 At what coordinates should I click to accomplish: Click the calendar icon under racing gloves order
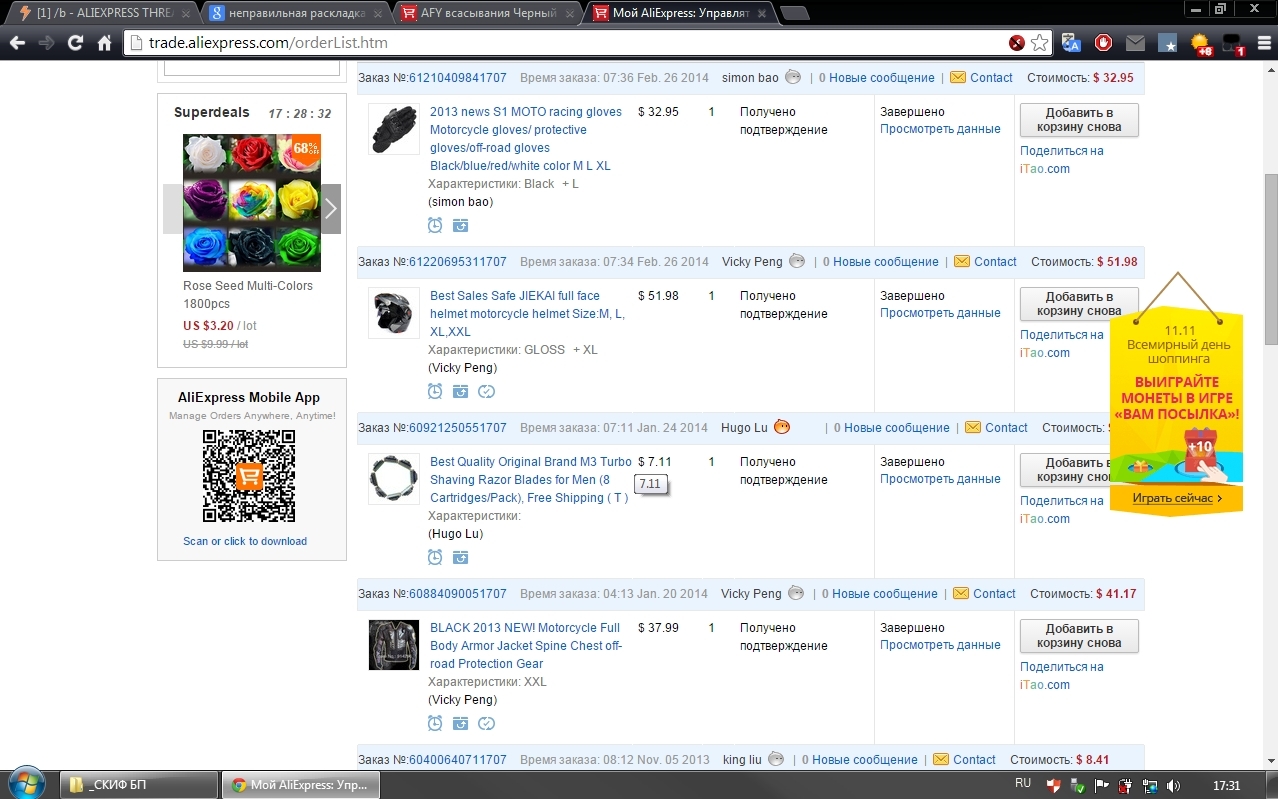(x=460, y=225)
